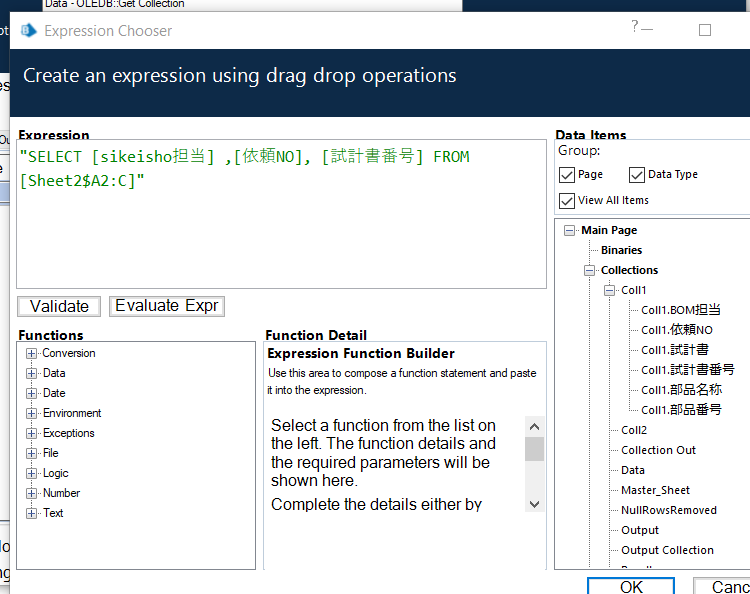This screenshot has height=594, width=750.
Task: Click the Function Detail scrollbar thumb
Action: click(x=535, y=449)
